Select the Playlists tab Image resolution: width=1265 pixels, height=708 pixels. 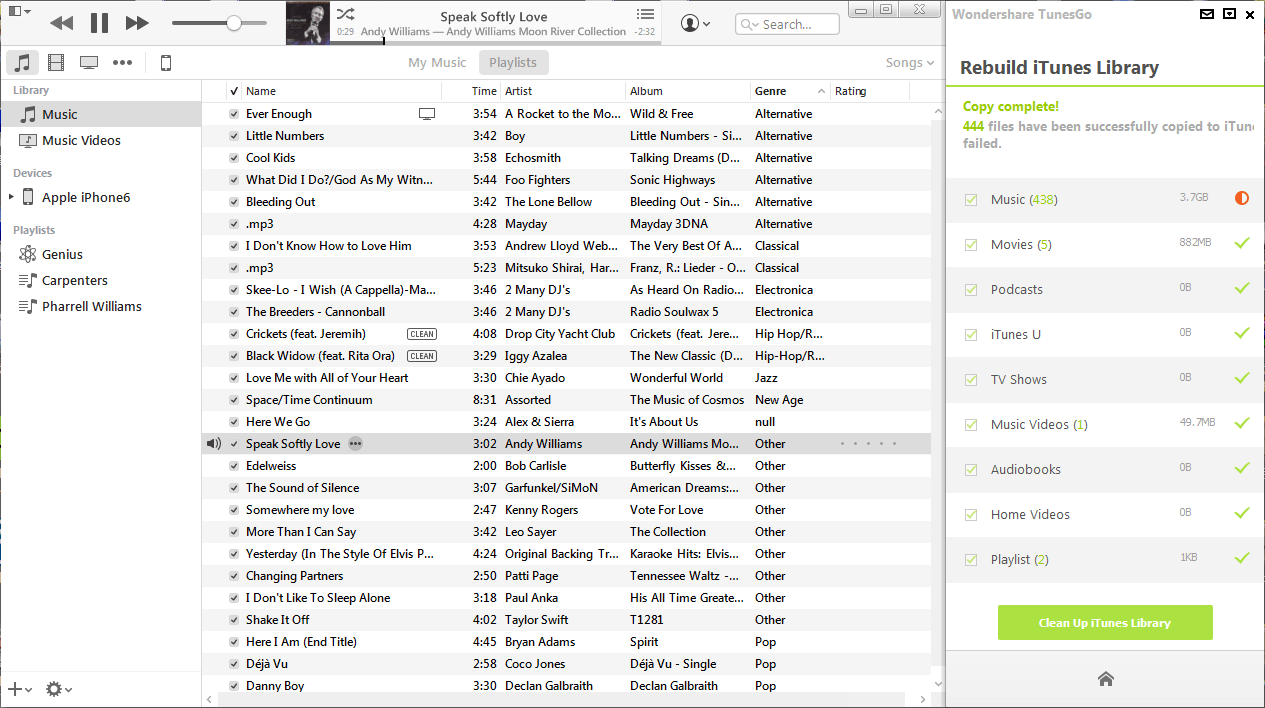tap(513, 63)
